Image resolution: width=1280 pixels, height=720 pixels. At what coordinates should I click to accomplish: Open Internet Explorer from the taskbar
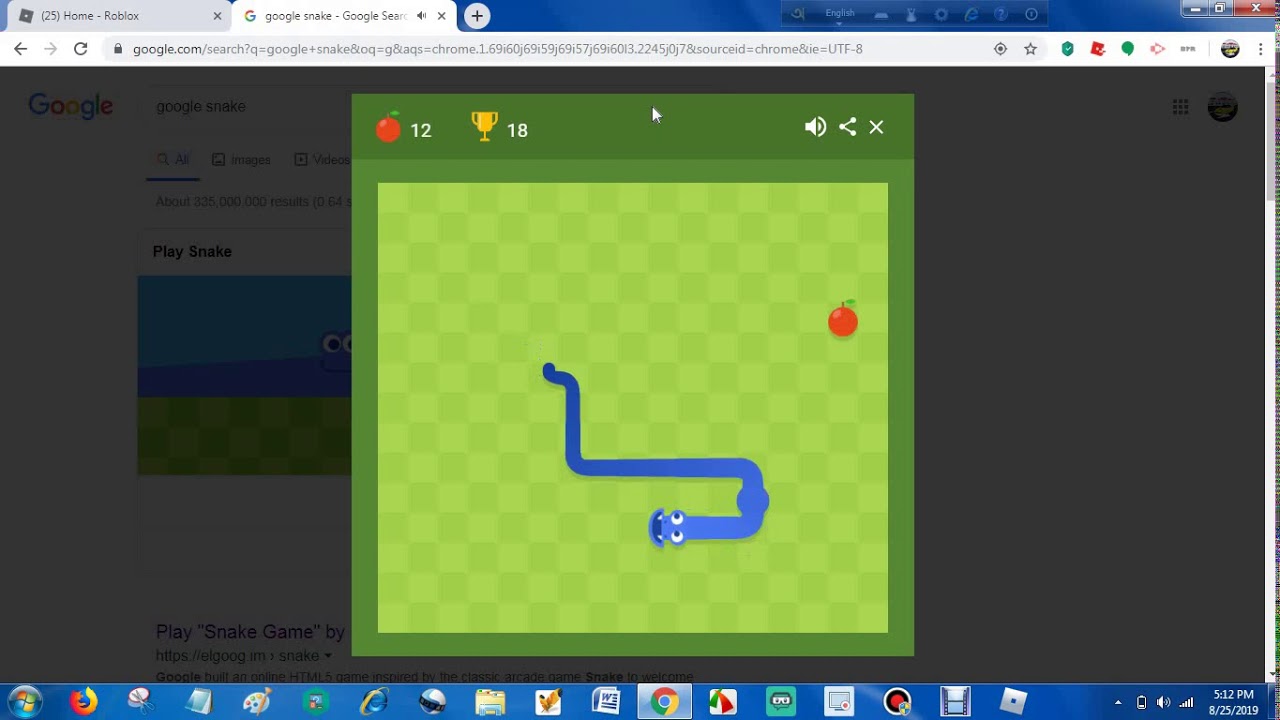coord(375,701)
